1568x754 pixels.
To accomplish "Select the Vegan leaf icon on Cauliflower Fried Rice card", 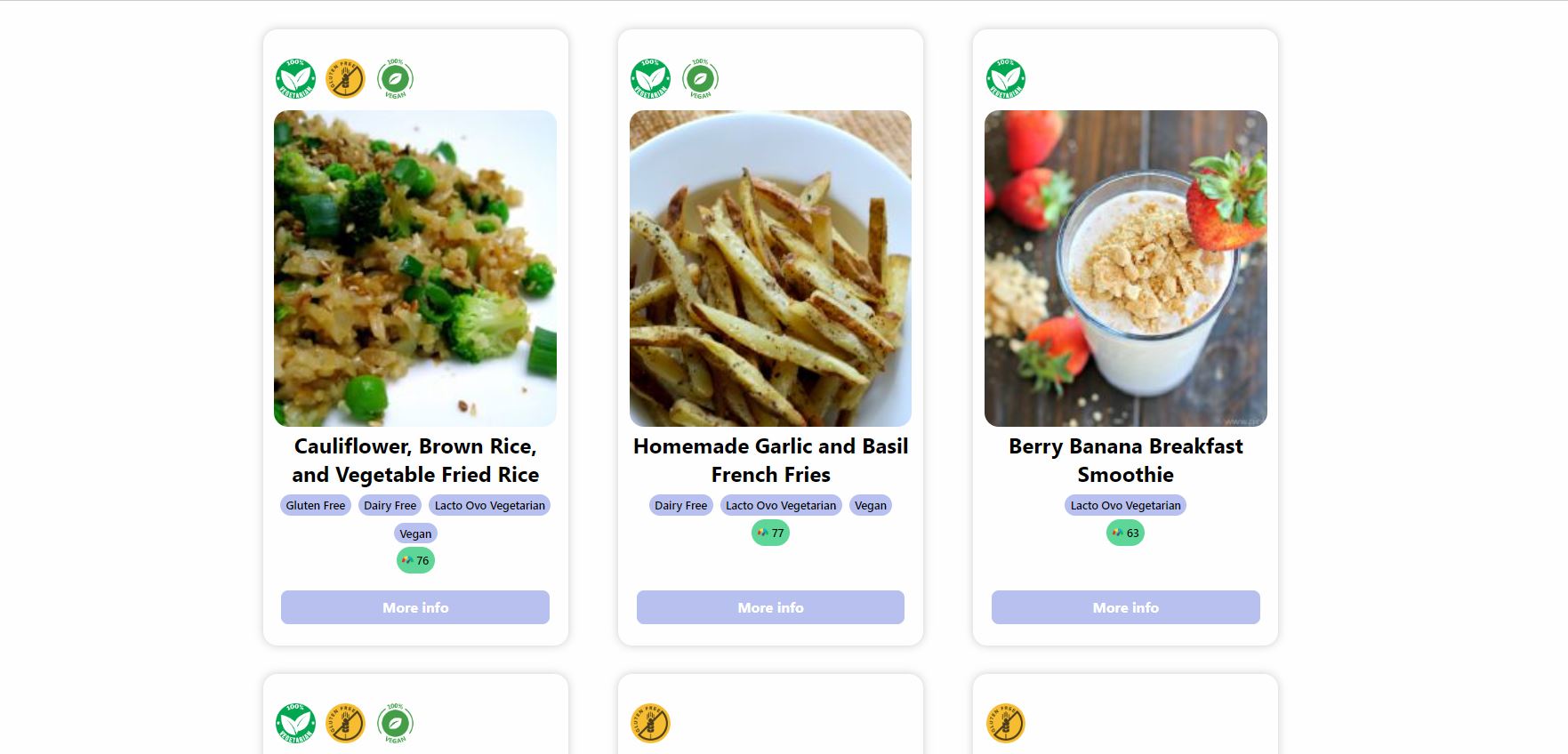I will pos(397,78).
